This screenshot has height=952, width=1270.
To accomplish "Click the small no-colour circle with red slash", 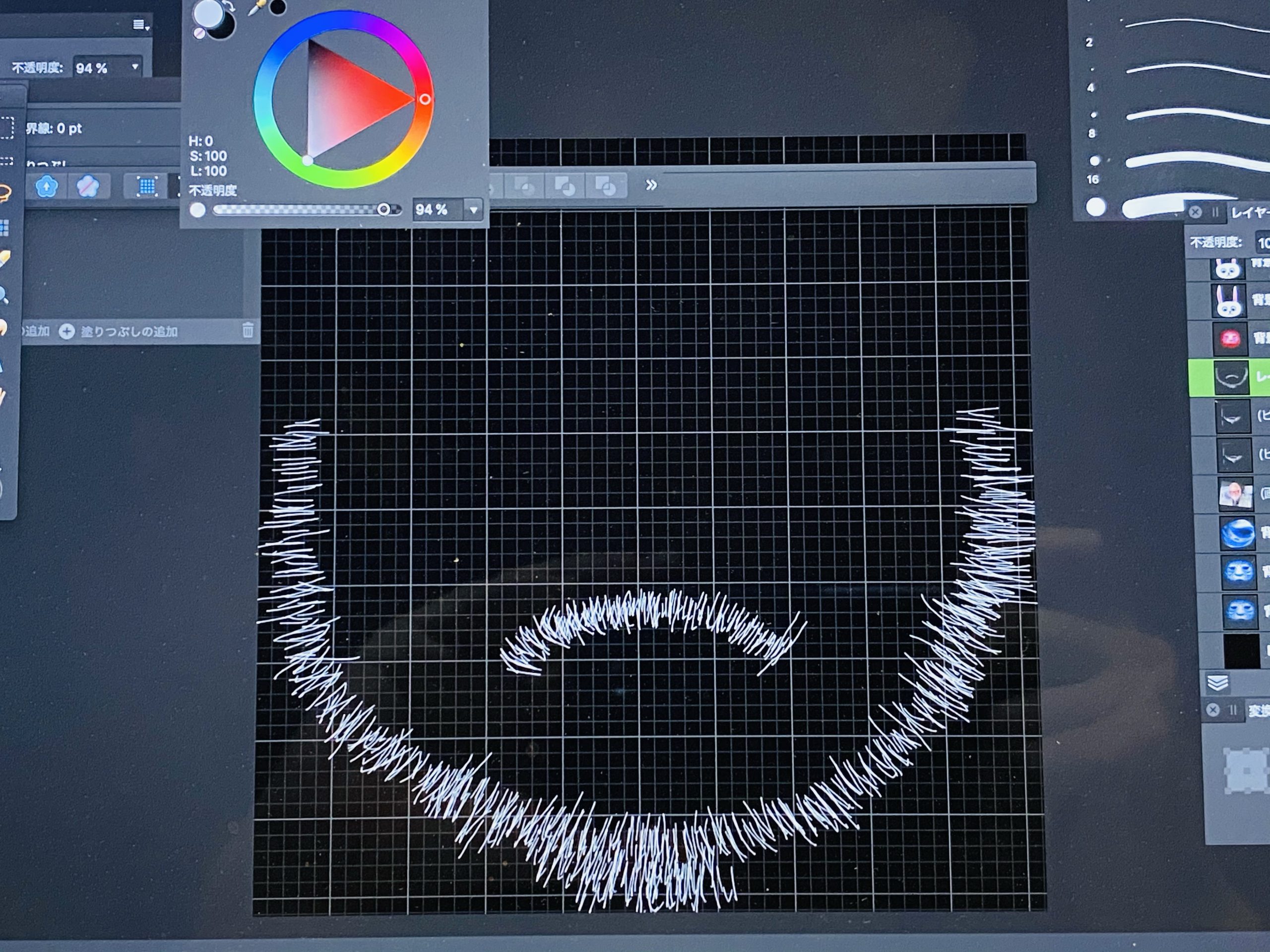I will [x=199, y=33].
